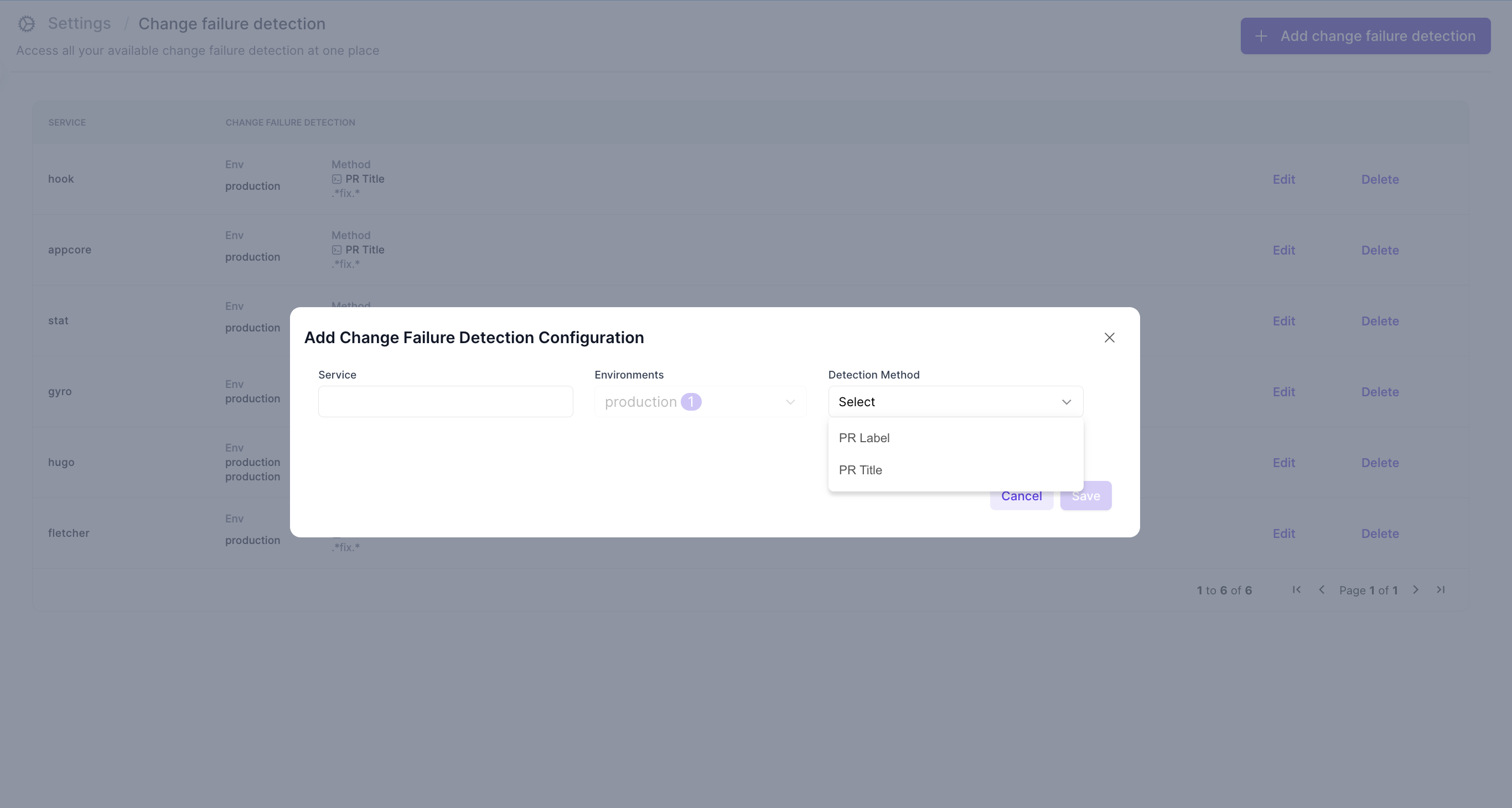This screenshot has height=808, width=1512.
Task: Collapse the Detection Method Select dropdown
Action: point(955,401)
